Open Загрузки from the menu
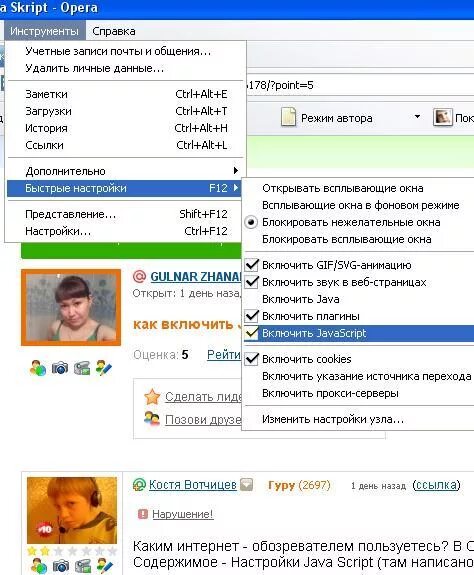474x575 pixels. tap(125, 111)
